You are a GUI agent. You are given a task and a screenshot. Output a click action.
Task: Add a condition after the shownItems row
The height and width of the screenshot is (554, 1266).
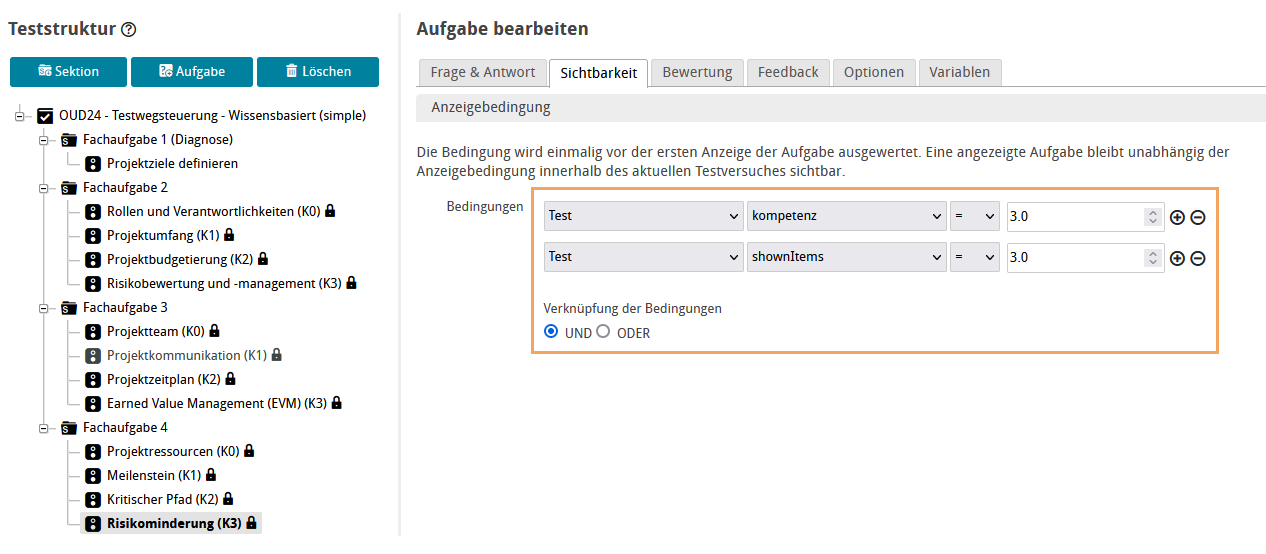1177,258
